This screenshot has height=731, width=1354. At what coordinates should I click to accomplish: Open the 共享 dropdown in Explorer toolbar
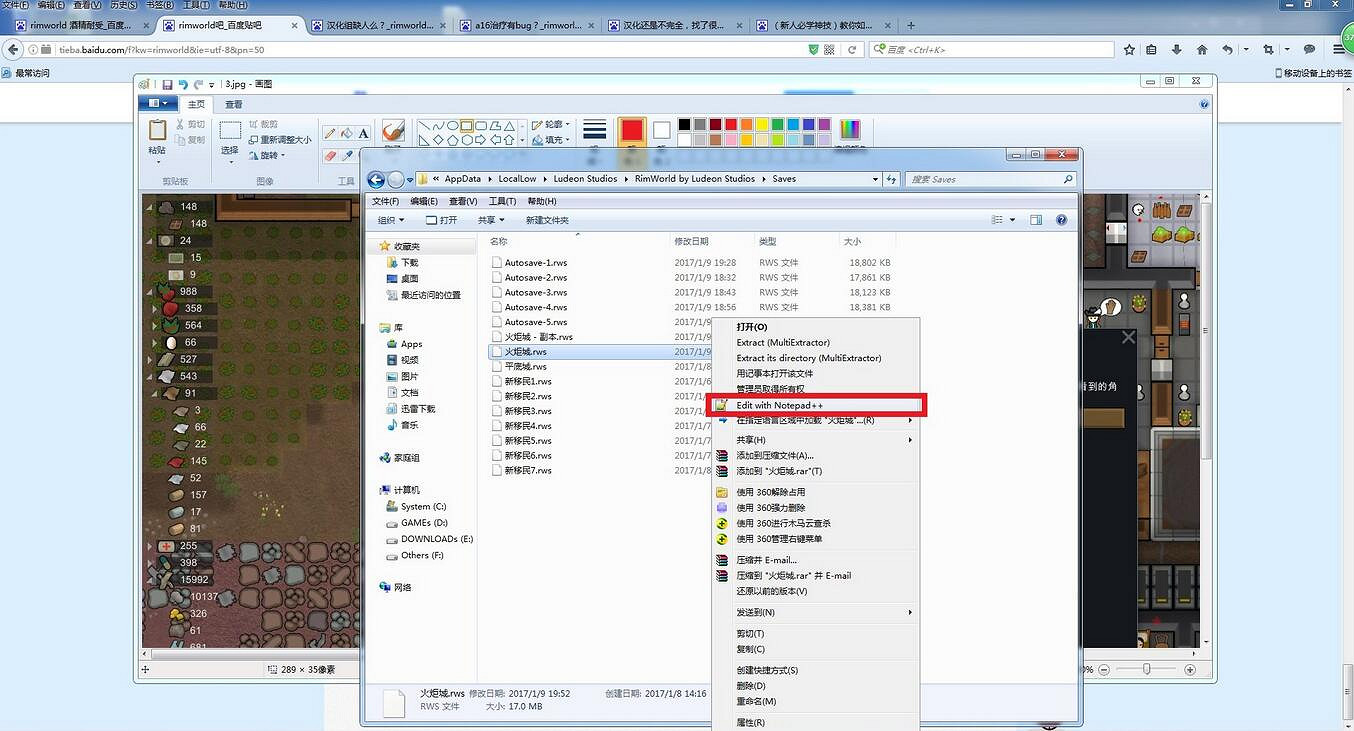click(490, 220)
